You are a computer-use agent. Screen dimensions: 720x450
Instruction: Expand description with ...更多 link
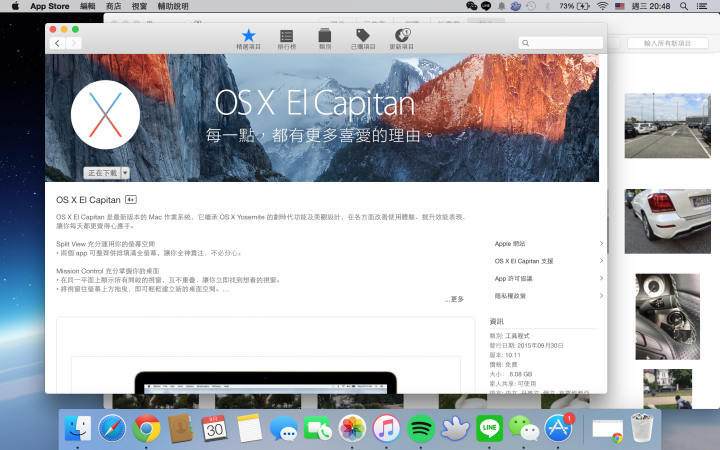pos(454,299)
